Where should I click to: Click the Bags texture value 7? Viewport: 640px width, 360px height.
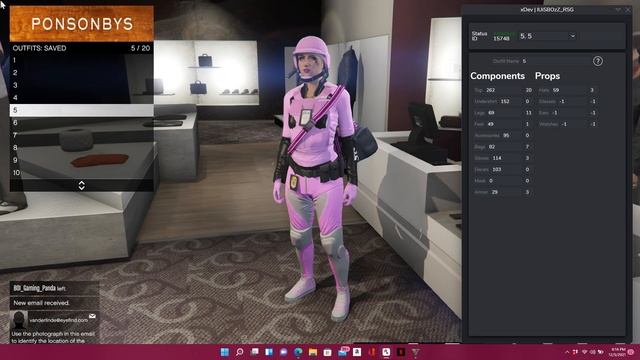pyautogui.click(x=528, y=147)
